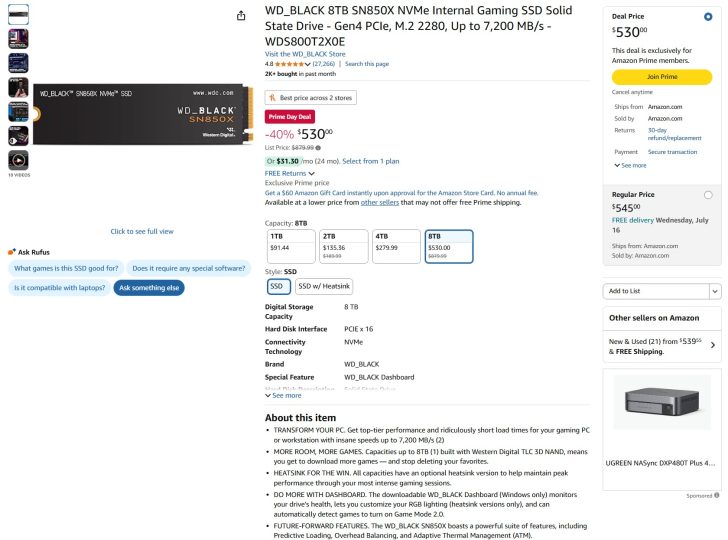The image size is (728, 540).
Task: Select the 2TB capacity option
Action: click(x=344, y=246)
